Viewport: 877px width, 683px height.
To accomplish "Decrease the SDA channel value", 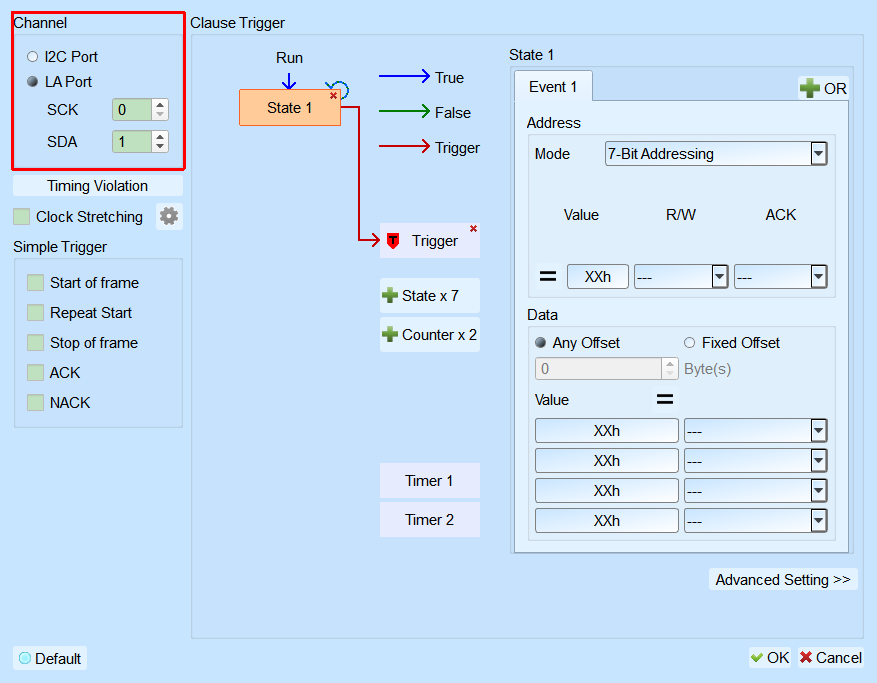I will coord(160,147).
